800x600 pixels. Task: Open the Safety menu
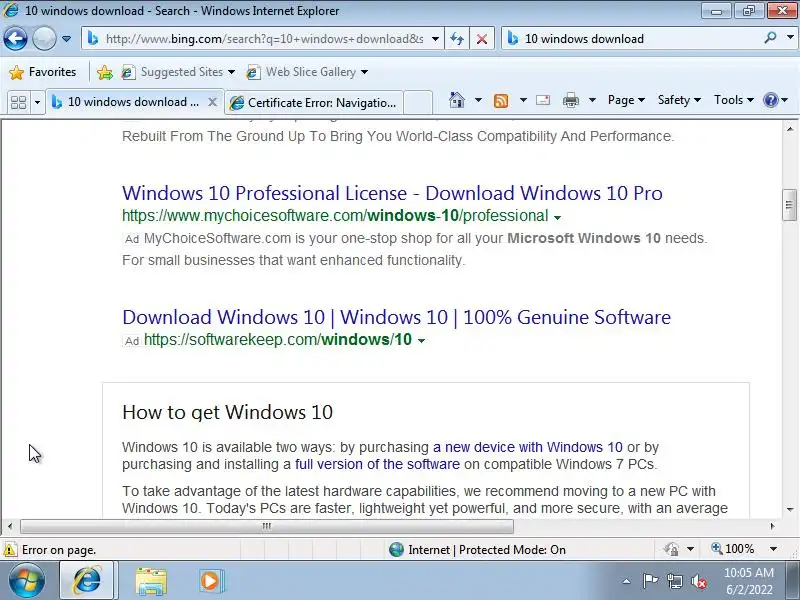coord(679,100)
